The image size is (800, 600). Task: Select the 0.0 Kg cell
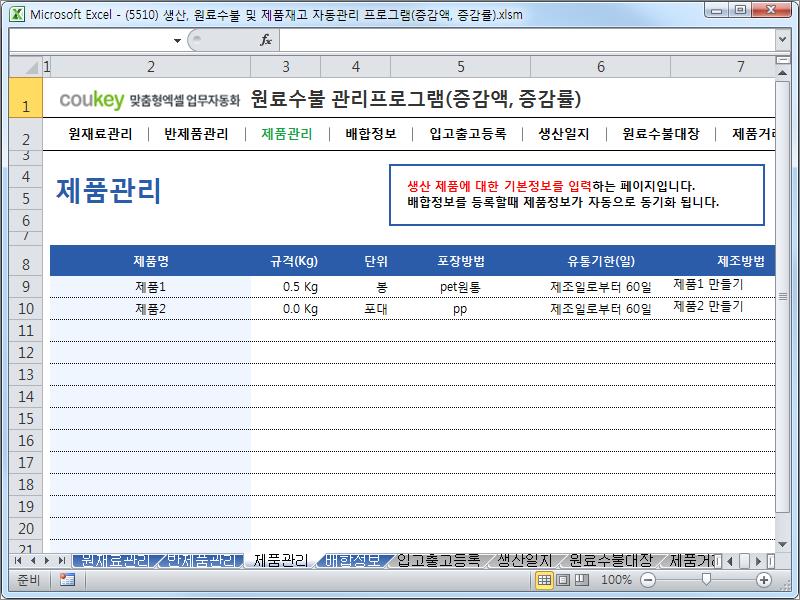pyautogui.click(x=285, y=309)
